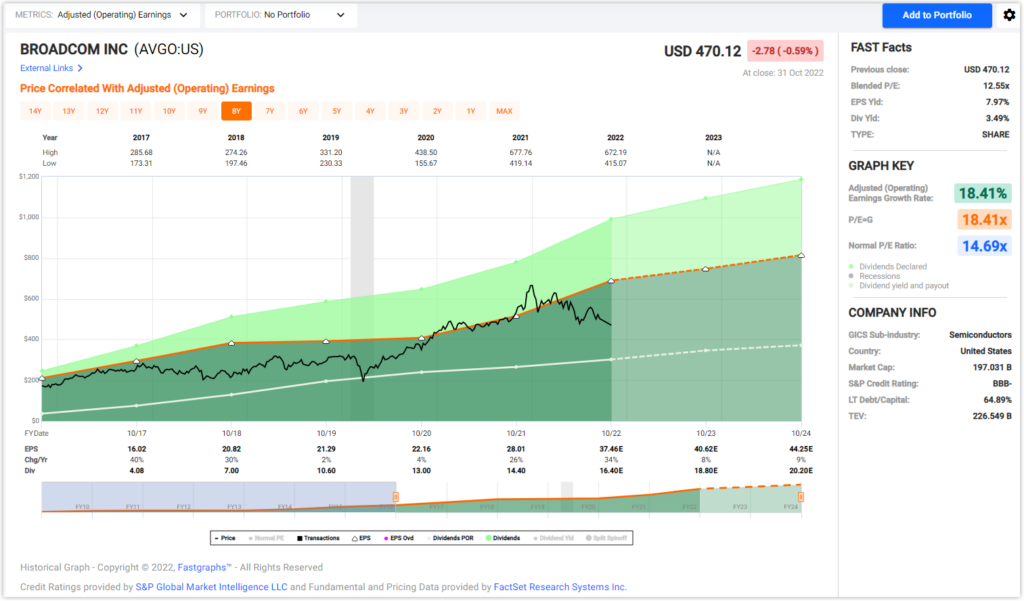Click the EPS marker at 10/18 on chart

(232, 343)
